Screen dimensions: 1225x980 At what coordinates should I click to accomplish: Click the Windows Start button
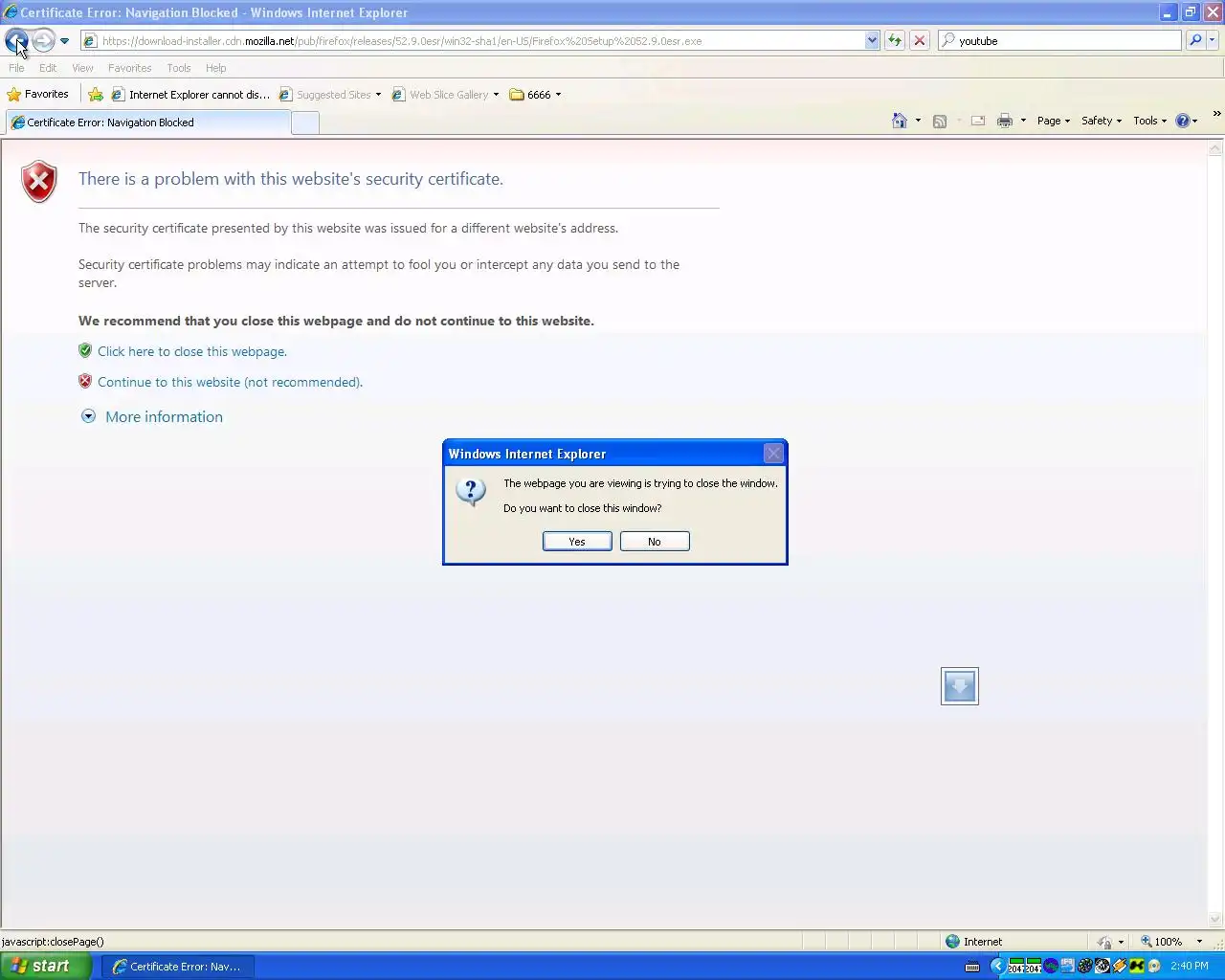[45, 967]
